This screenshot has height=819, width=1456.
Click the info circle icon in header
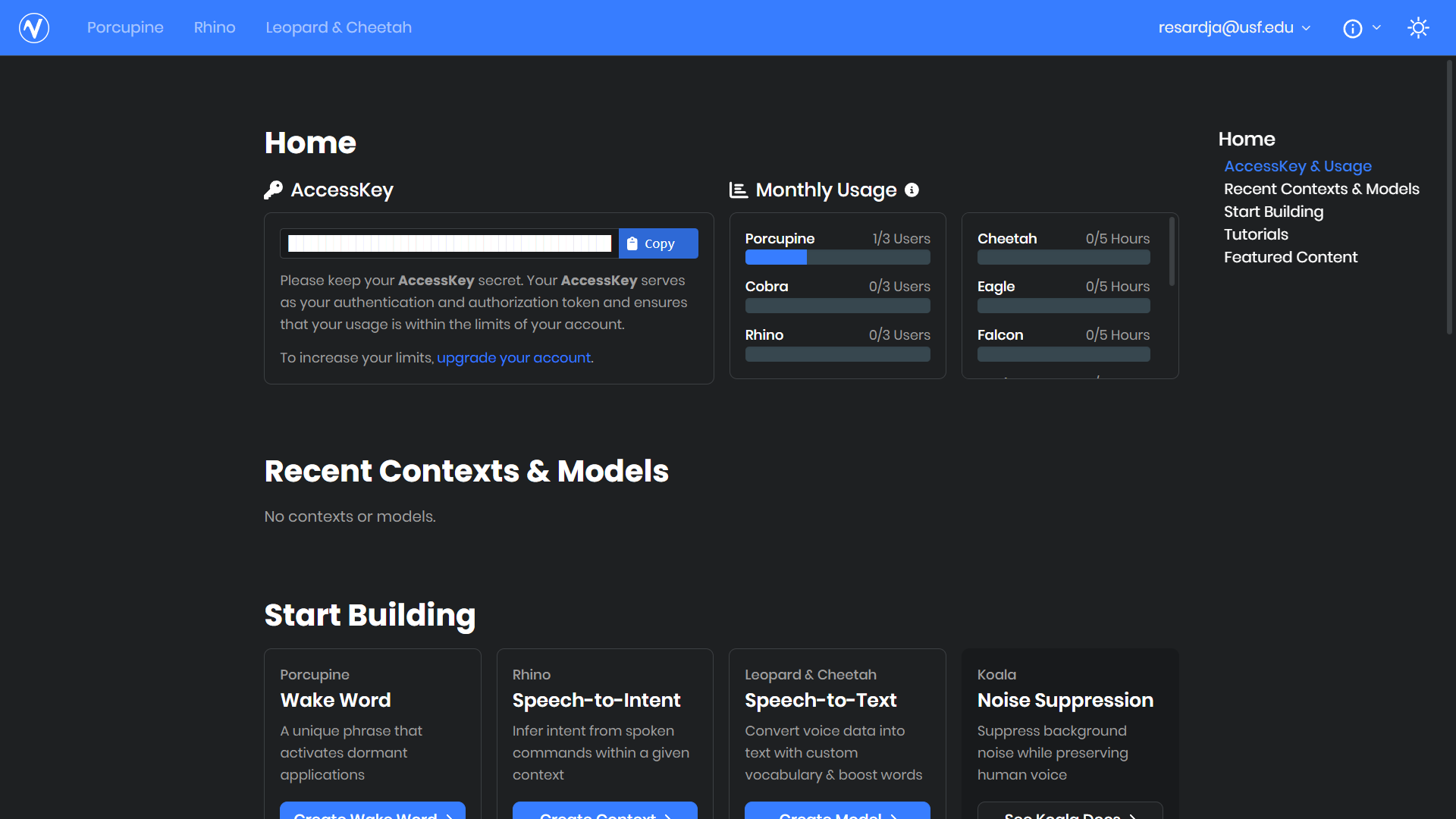click(x=1352, y=29)
